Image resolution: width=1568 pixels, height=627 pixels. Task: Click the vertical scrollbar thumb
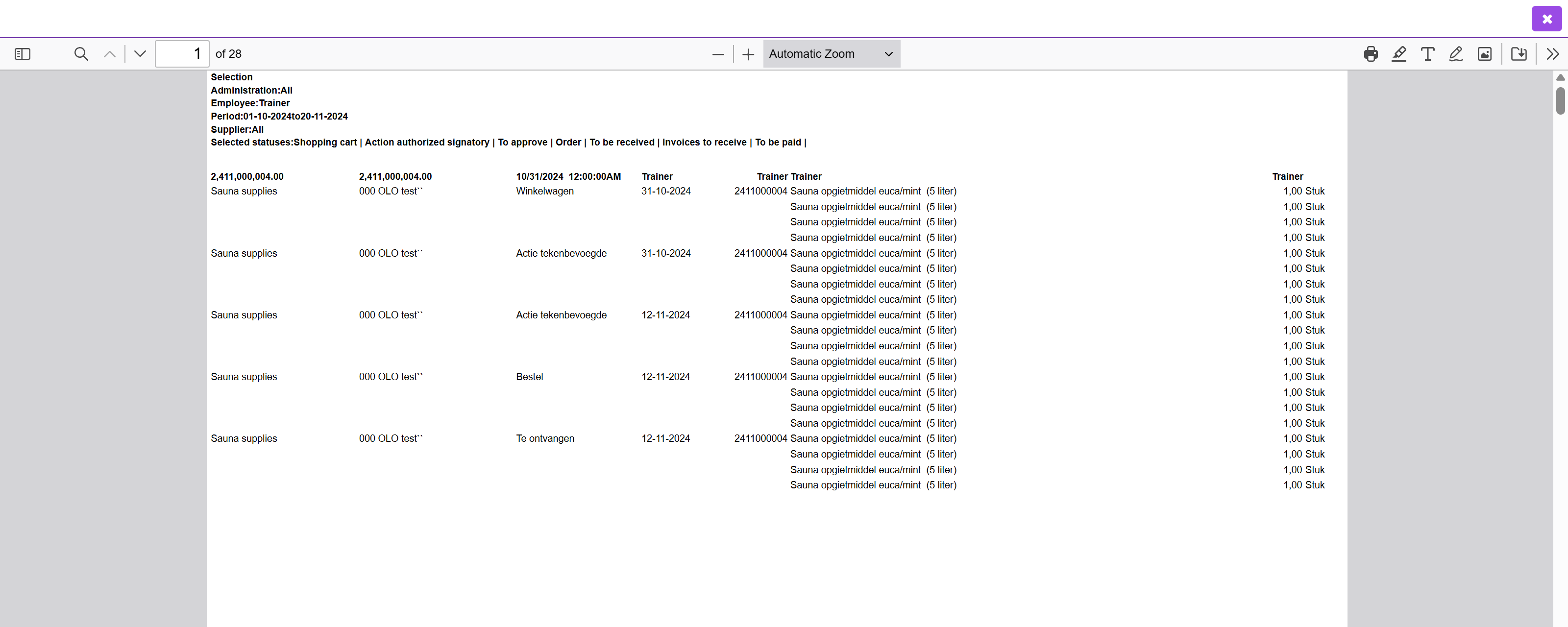[x=1560, y=101]
